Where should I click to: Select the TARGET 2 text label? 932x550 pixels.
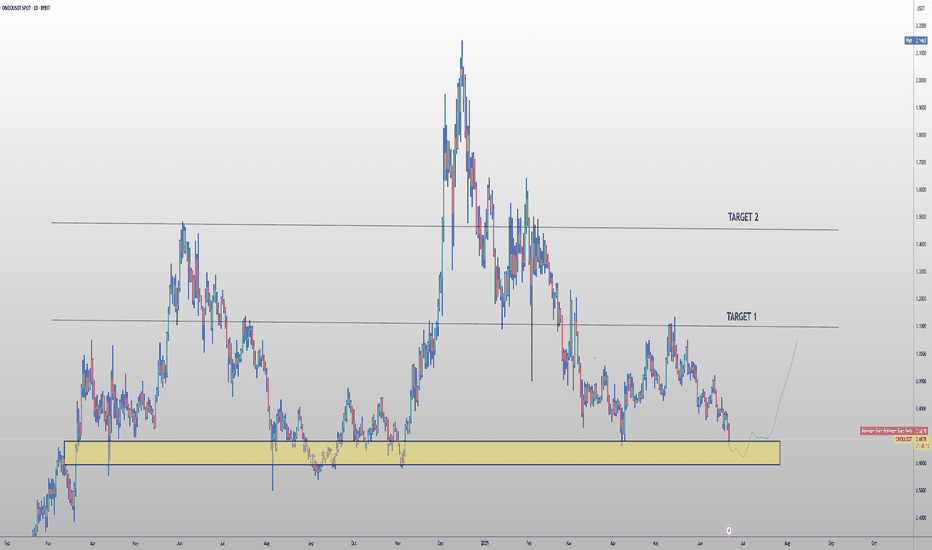(x=743, y=217)
